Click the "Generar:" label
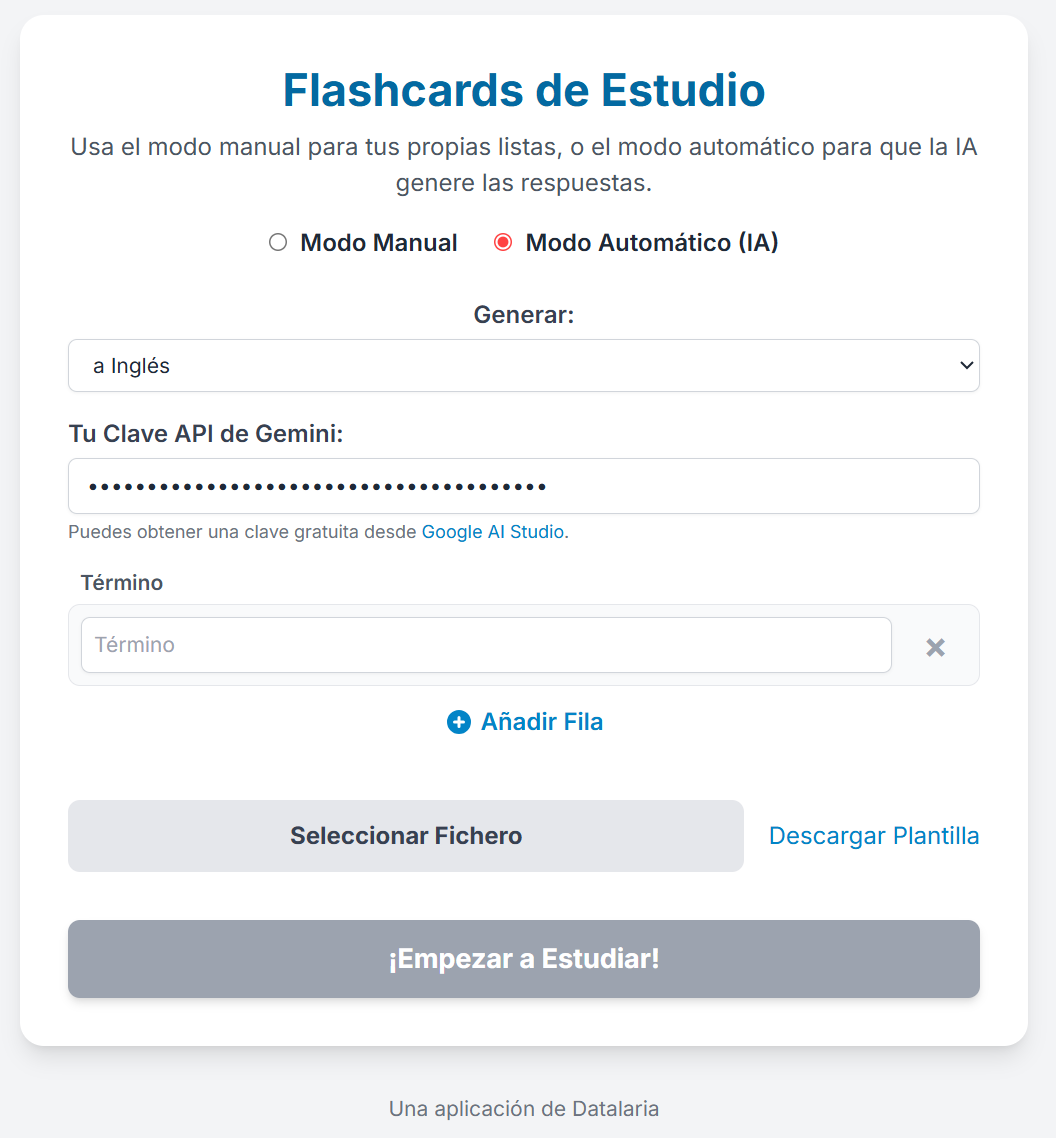The width and height of the screenshot is (1056, 1138). point(524,315)
